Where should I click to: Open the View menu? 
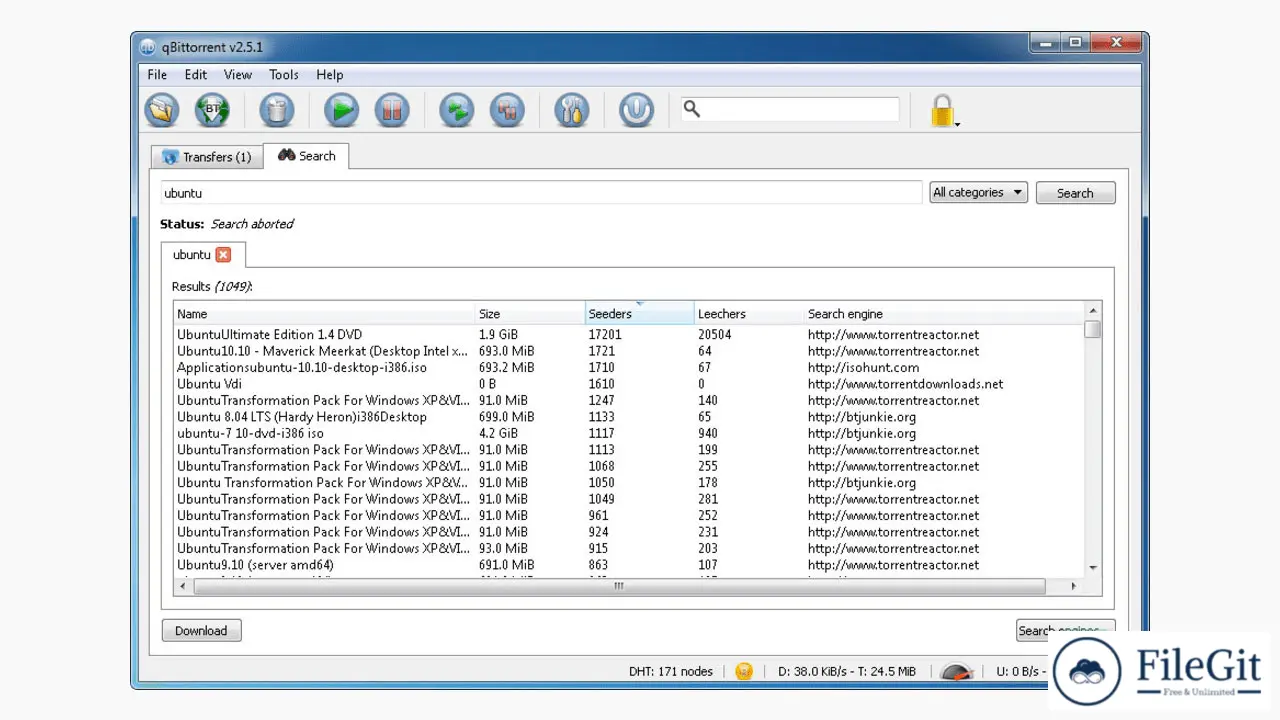(x=238, y=74)
